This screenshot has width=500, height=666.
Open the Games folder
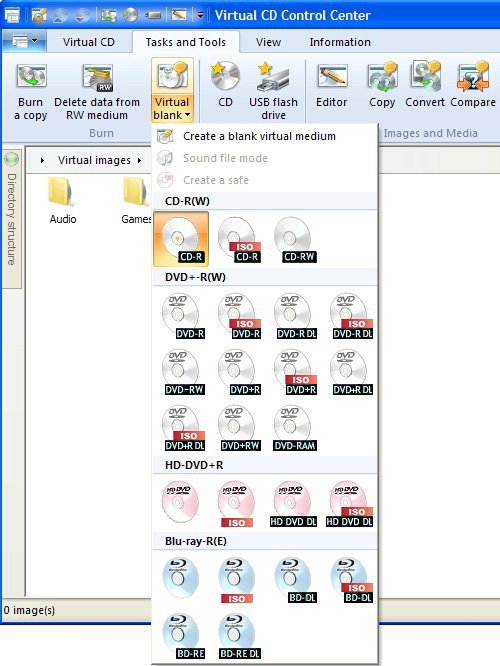click(x=136, y=201)
